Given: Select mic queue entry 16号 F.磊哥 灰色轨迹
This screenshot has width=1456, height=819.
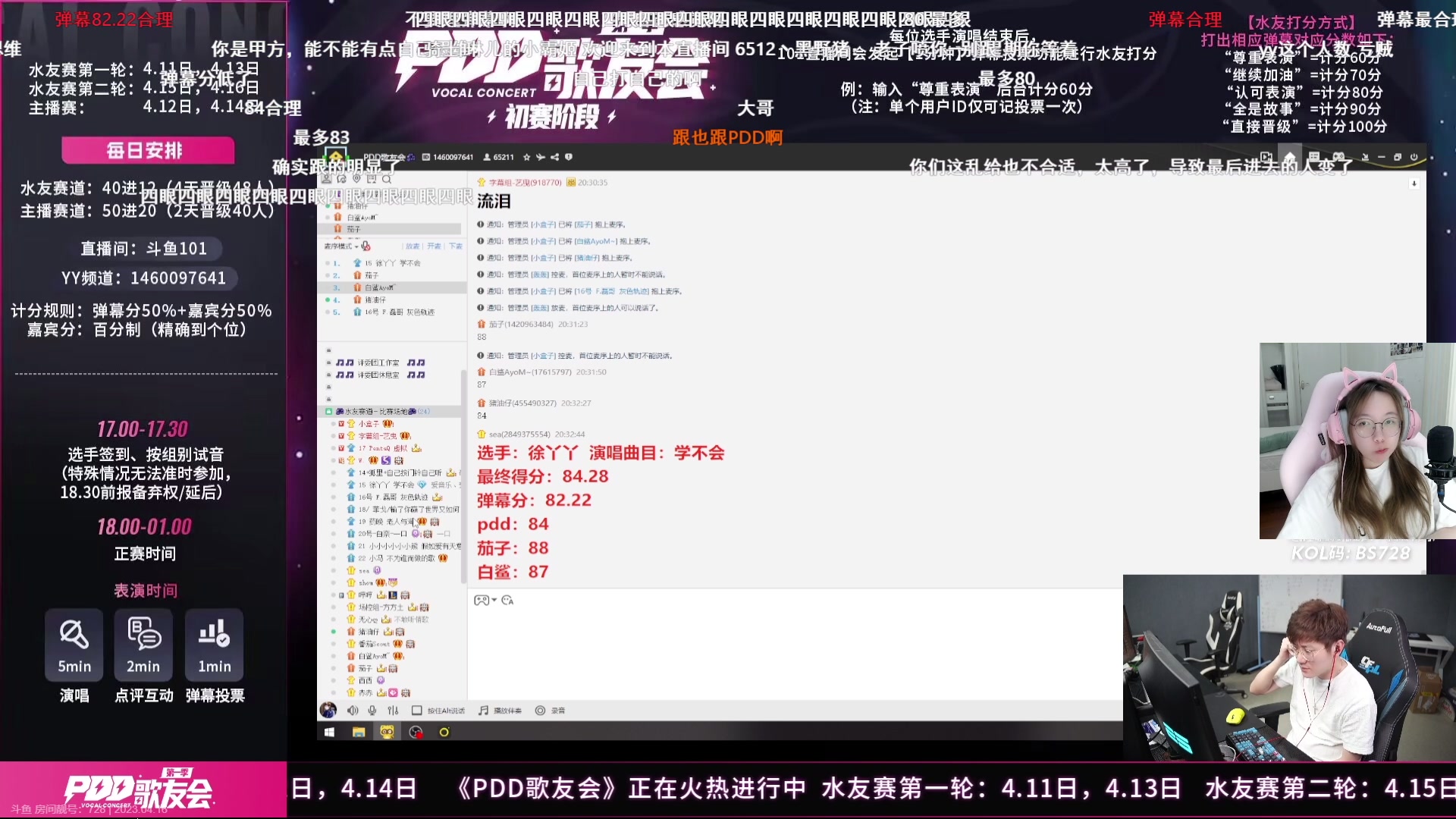Looking at the screenshot, I should [x=391, y=312].
